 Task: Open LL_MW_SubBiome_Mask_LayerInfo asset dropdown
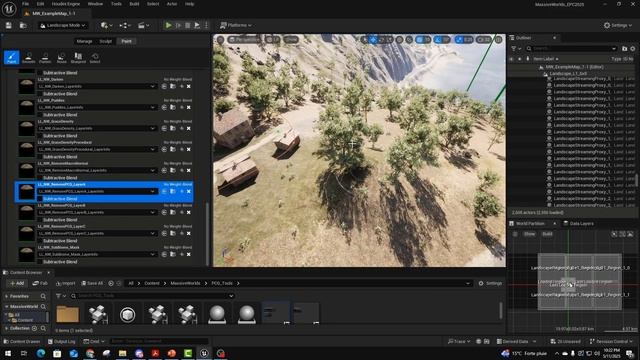(x=97, y=254)
